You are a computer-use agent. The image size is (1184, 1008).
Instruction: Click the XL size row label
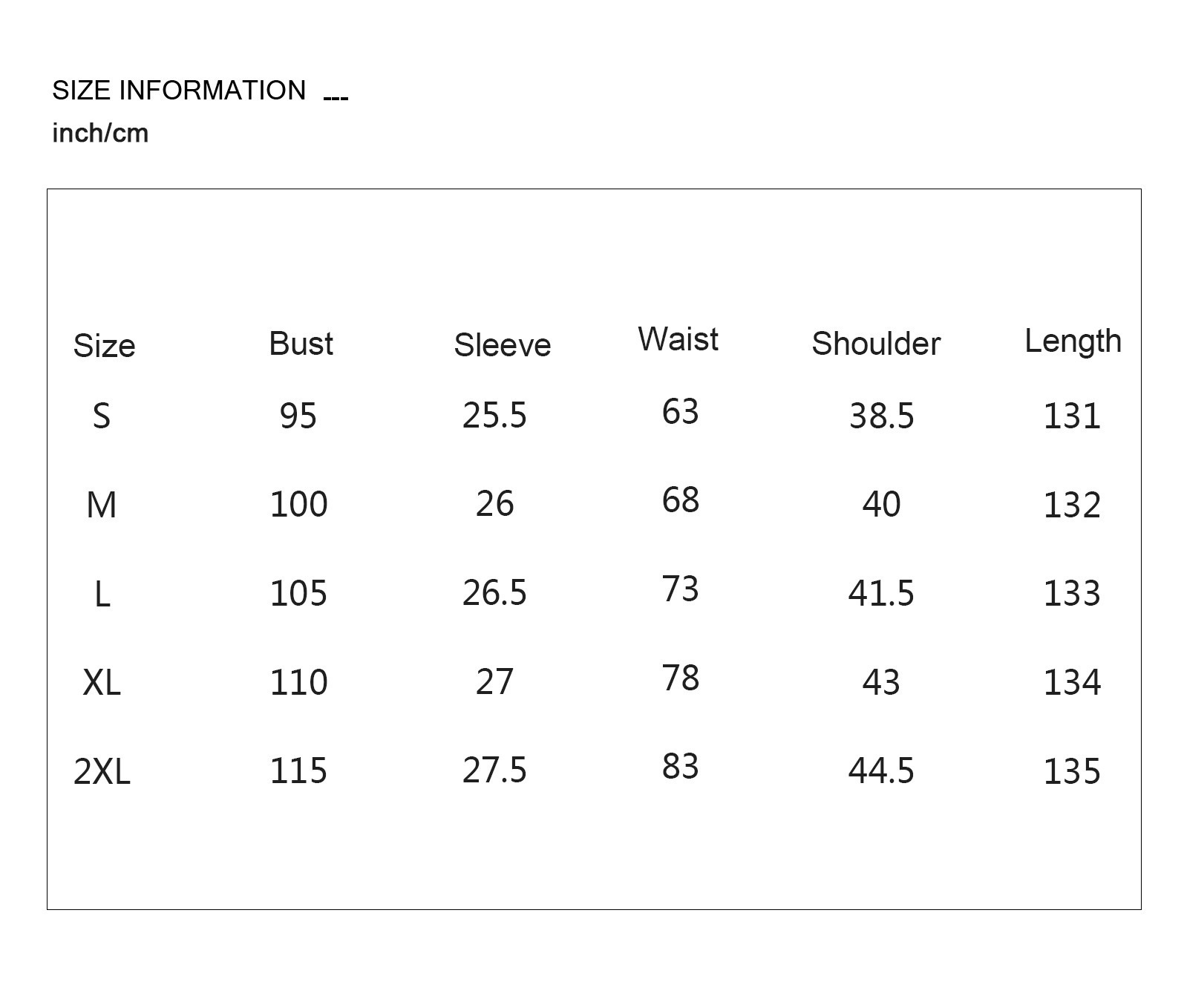(102, 682)
